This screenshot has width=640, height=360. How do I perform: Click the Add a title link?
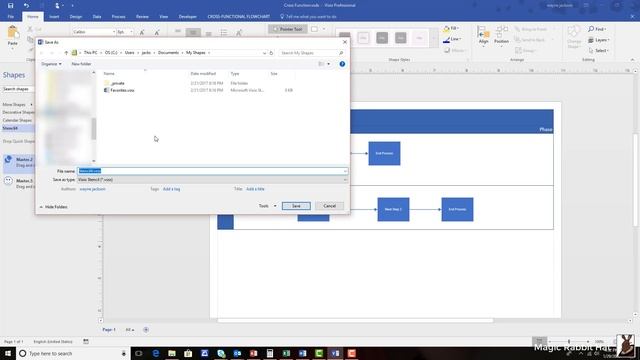point(255,189)
